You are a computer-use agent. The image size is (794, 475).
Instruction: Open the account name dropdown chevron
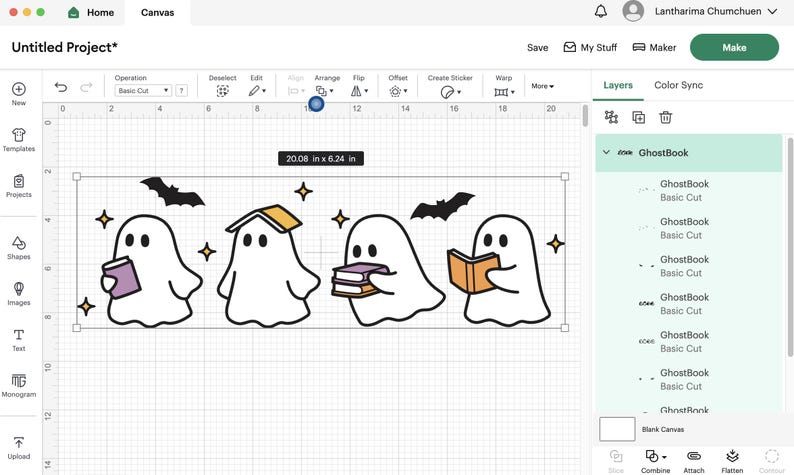point(772,11)
